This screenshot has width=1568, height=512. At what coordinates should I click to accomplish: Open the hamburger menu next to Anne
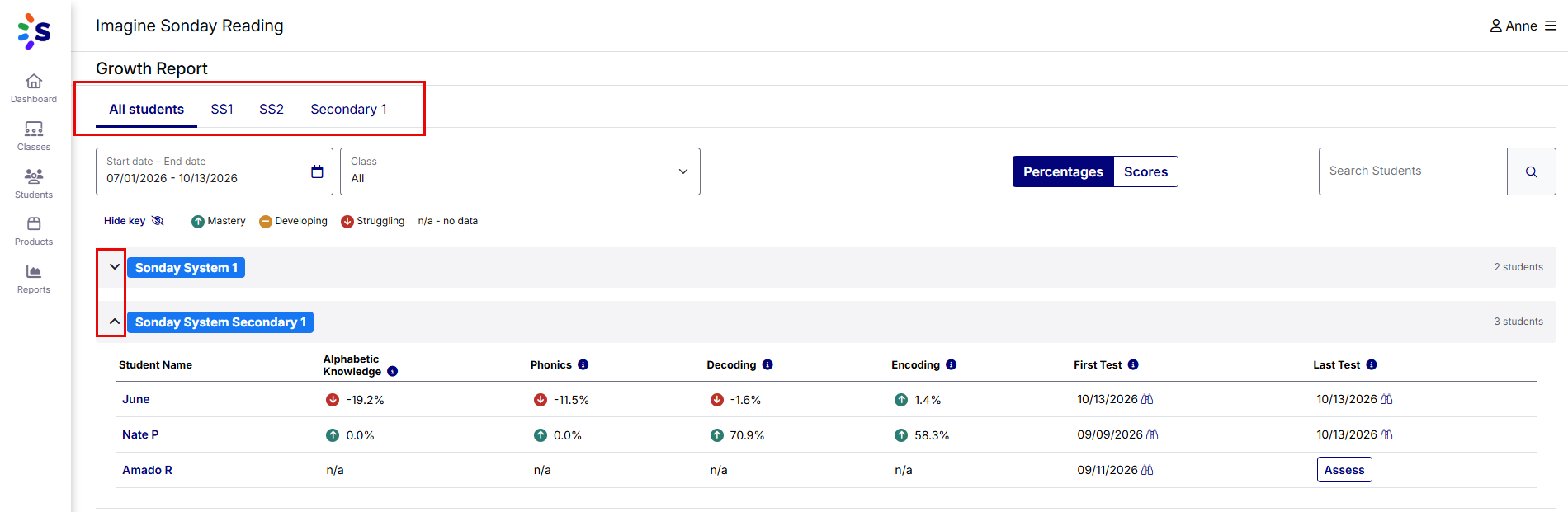pos(1551,26)
